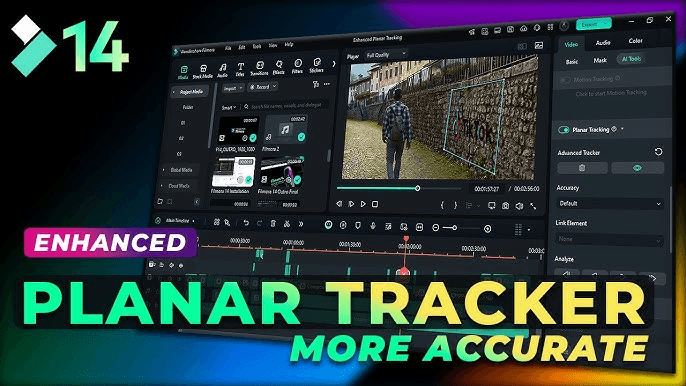
Task: Open the Smart sort dropdown
Action: pos(229,107)
